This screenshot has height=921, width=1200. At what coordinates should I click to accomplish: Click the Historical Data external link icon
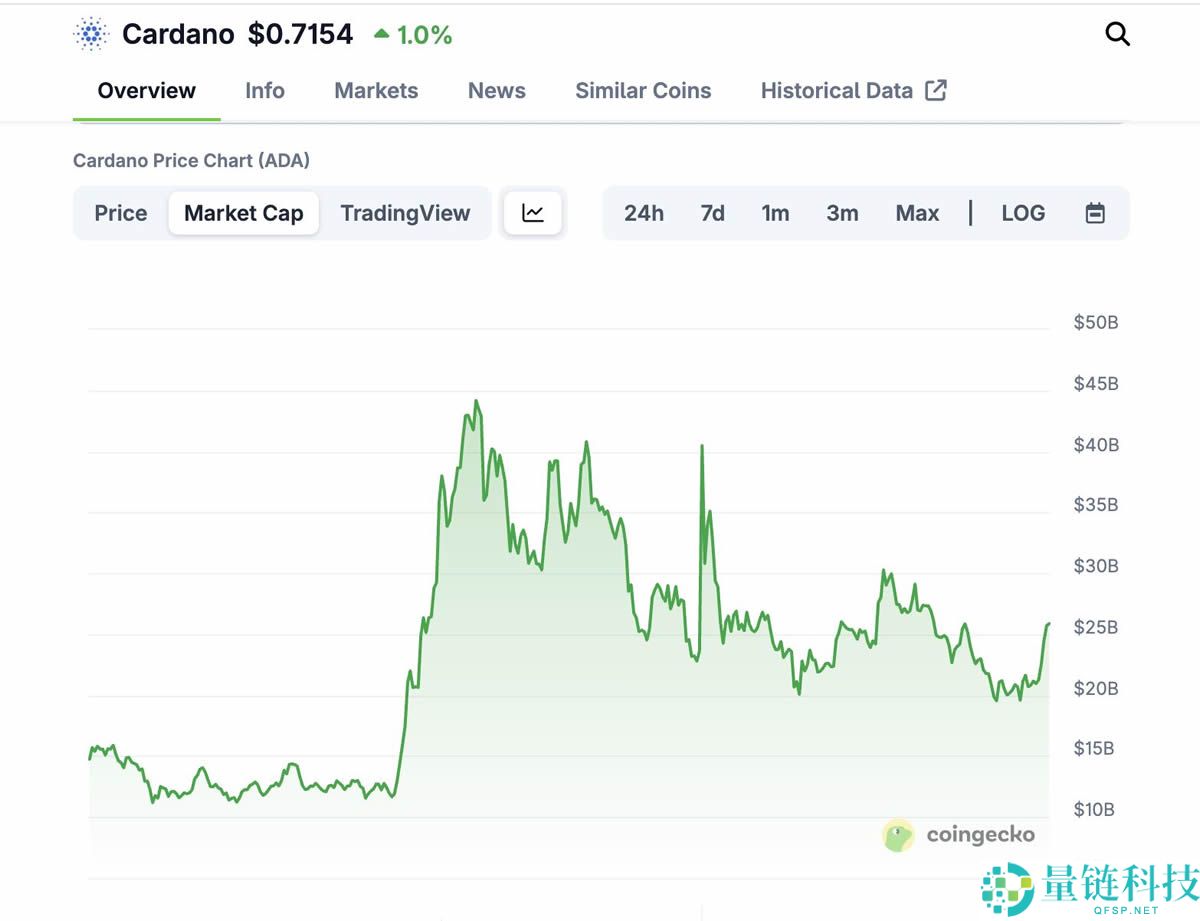click(936, 90)
